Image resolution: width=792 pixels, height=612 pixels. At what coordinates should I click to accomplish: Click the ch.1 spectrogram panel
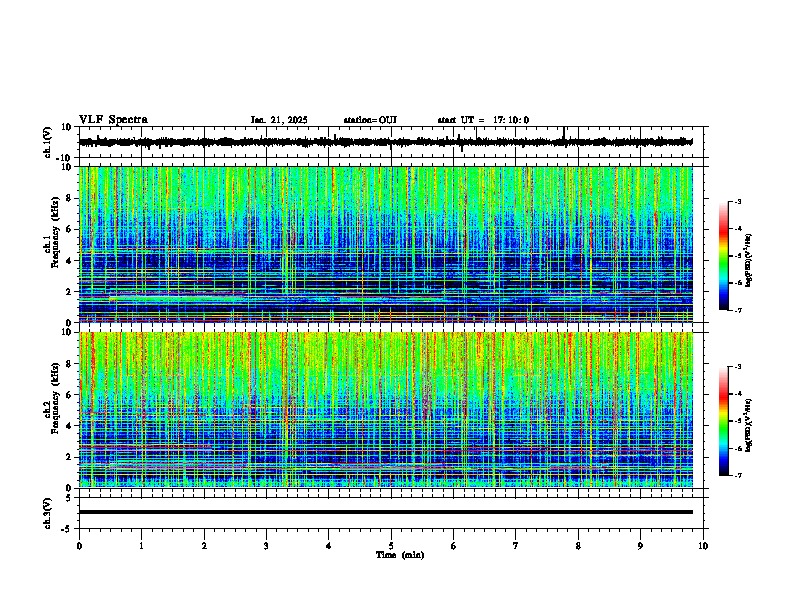click(386, 244)
